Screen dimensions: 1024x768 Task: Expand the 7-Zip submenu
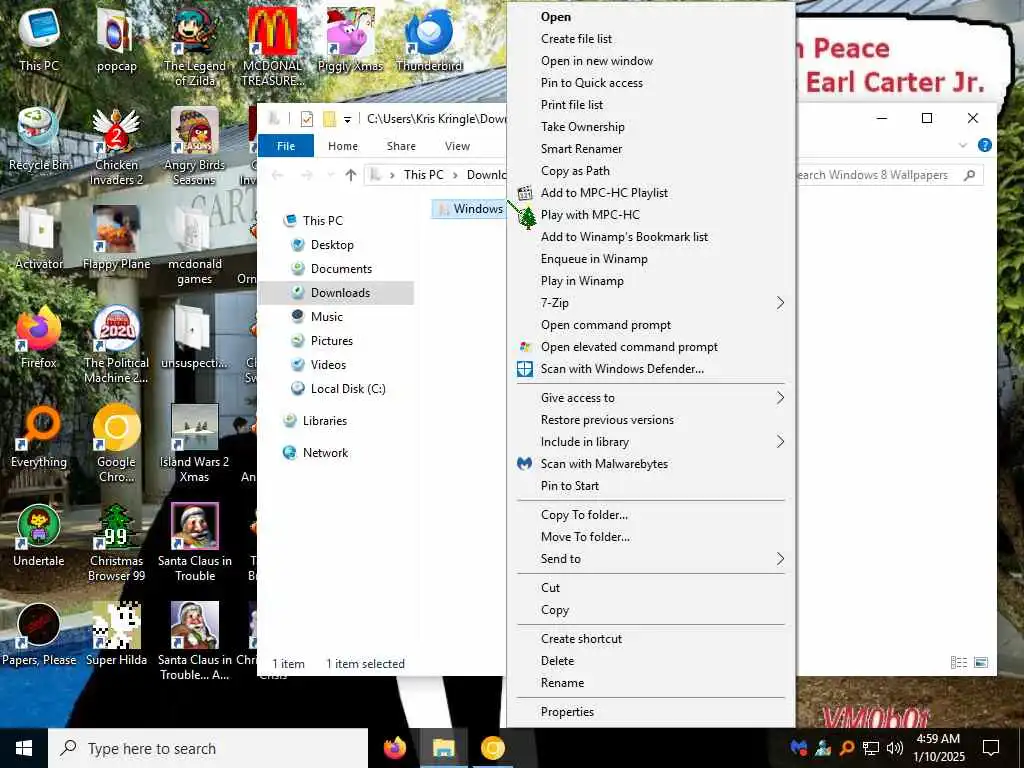click(650, 303)
